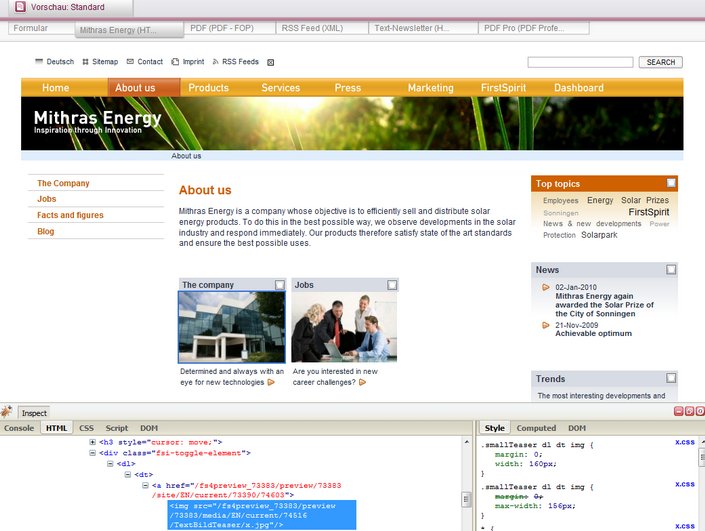The height and width of the screenshot is (531, 705).
Task: Open the Products menu item
Action: tap(209, 88)
